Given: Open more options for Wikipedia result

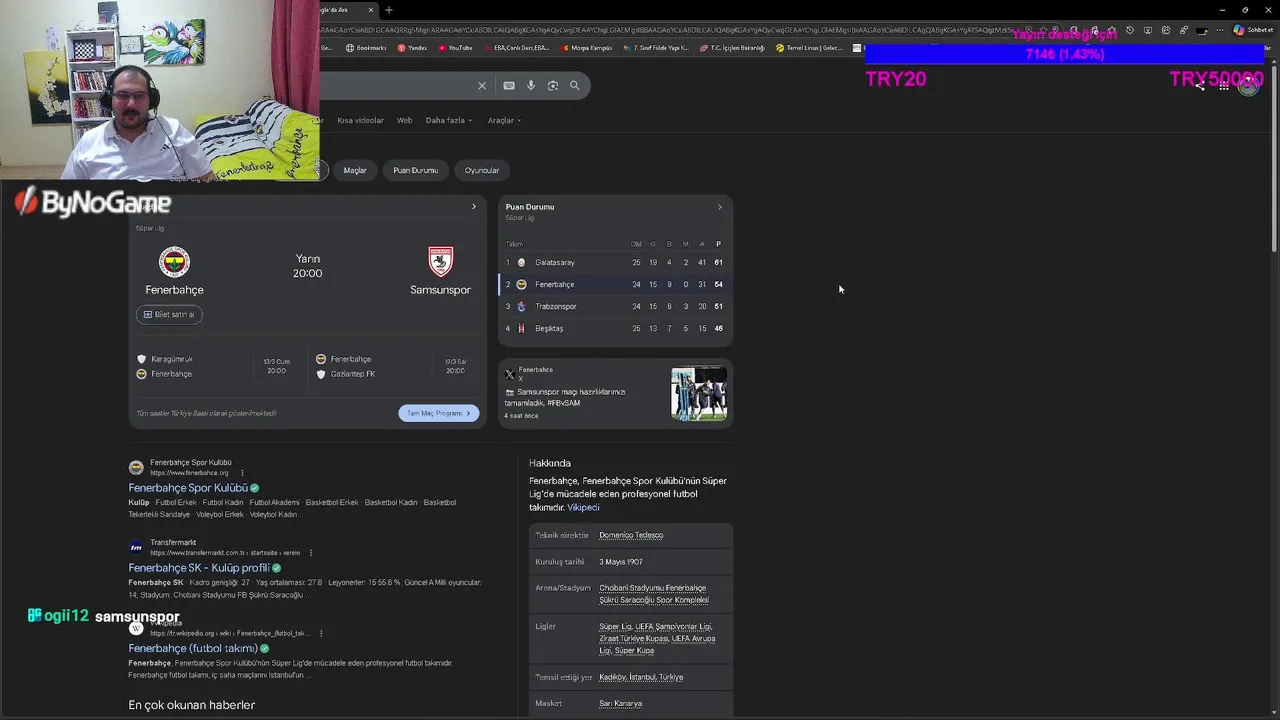Looking at the screenshot, I should click(322, 633).
